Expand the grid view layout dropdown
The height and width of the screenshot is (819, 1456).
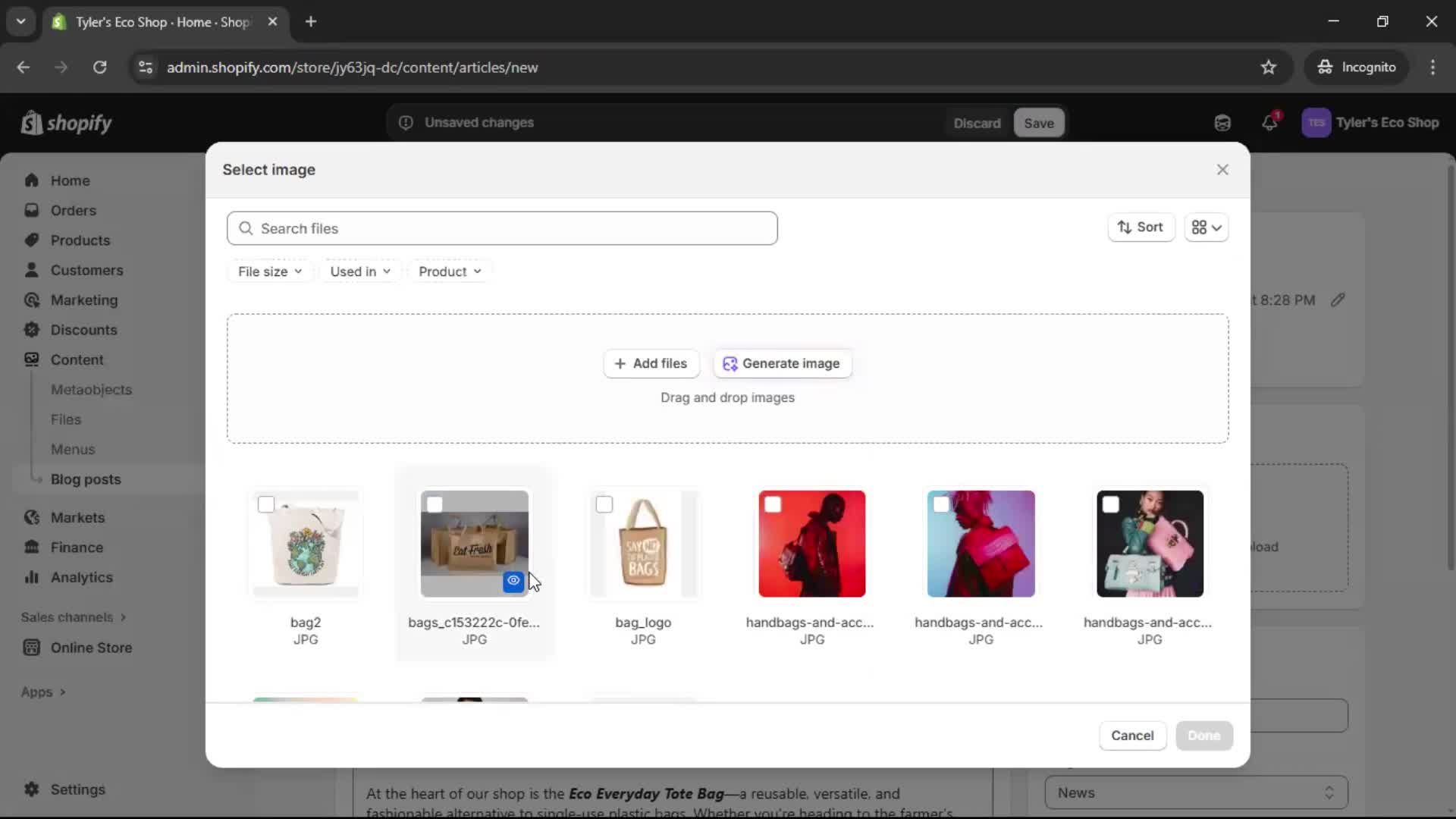tap(1207, 227)
